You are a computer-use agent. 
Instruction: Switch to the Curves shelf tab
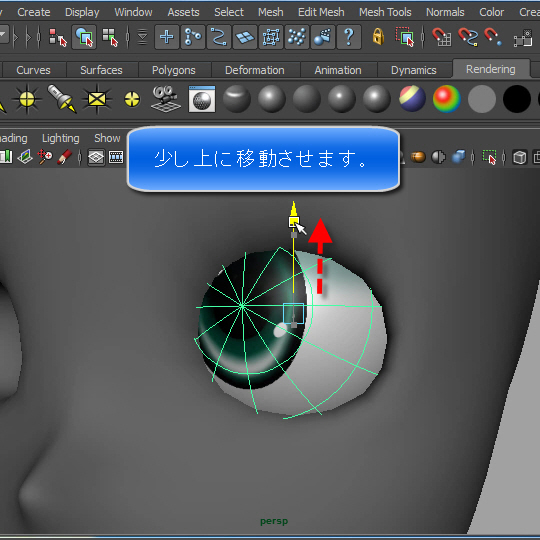pyautogui.click(x=33, y=70)
